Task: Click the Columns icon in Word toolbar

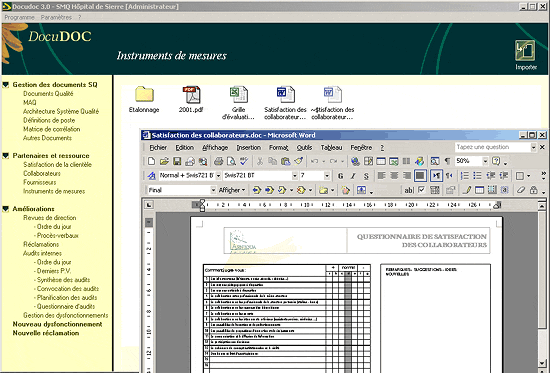Action: pyautogui.click(x=406, y=161)
